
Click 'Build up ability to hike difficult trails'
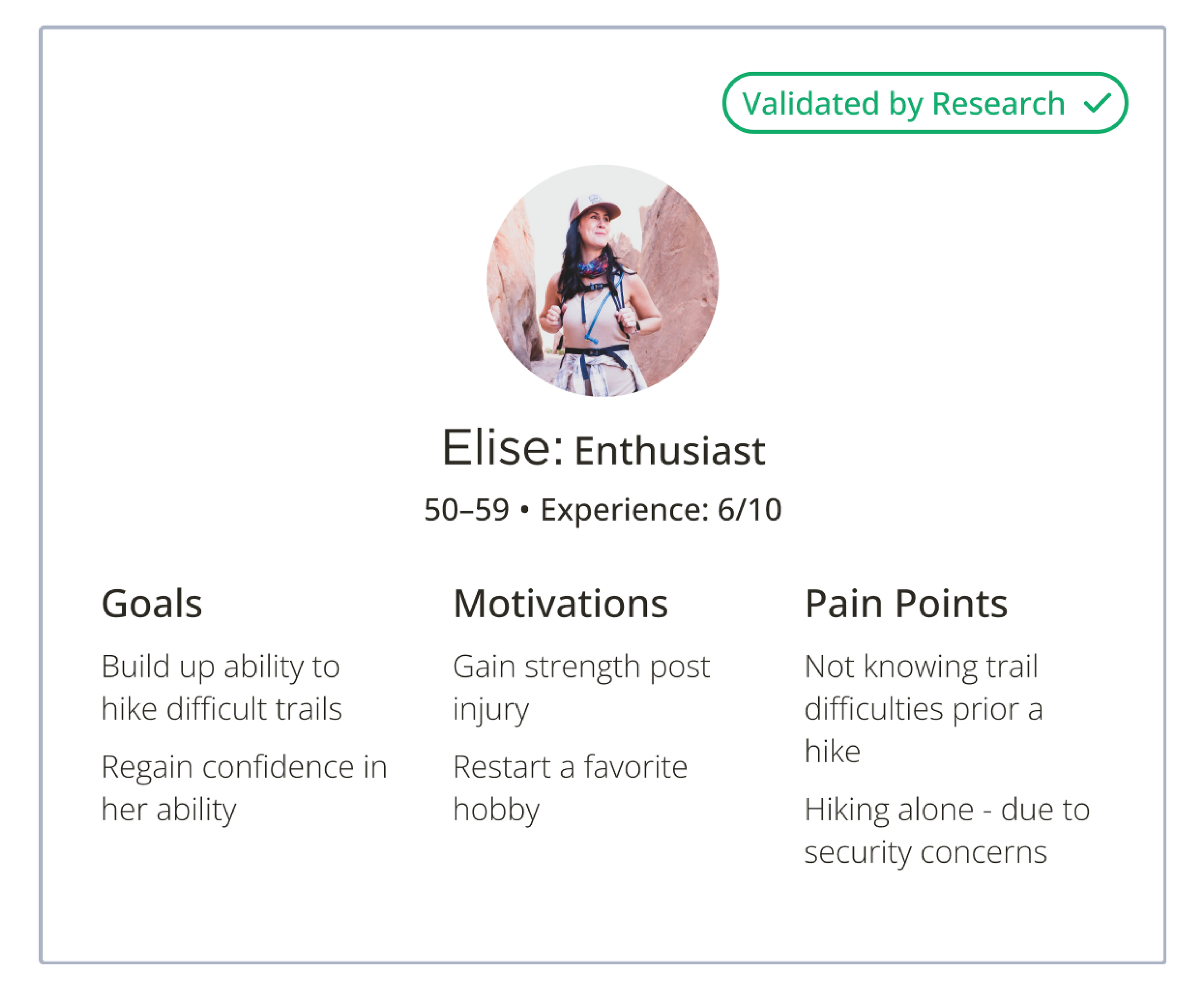click(x=222, y=688)
